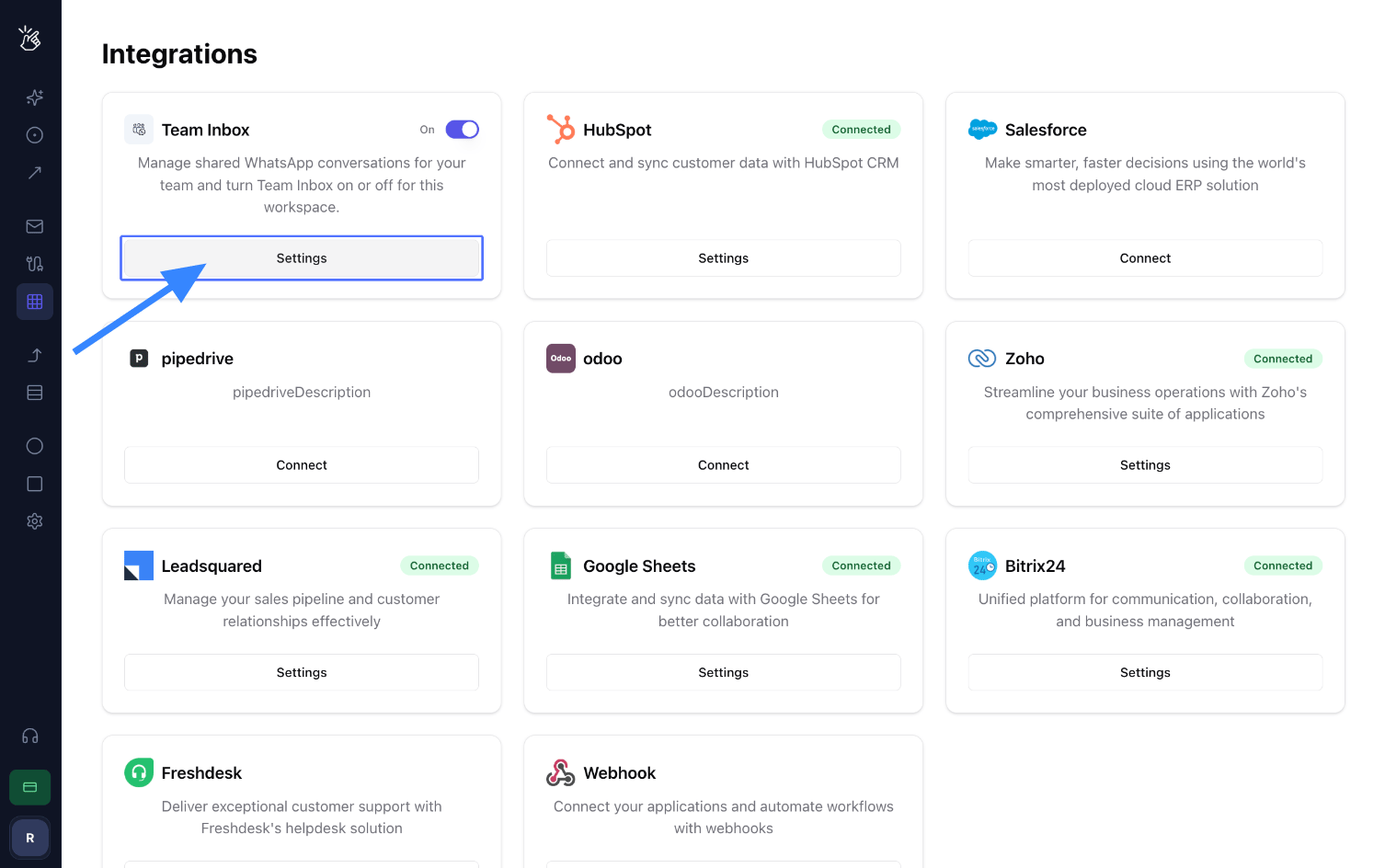This screenshot has width=1385, height=868.
Task: Open Bitrix24 Settings
Action: (x=1145, y=672)
